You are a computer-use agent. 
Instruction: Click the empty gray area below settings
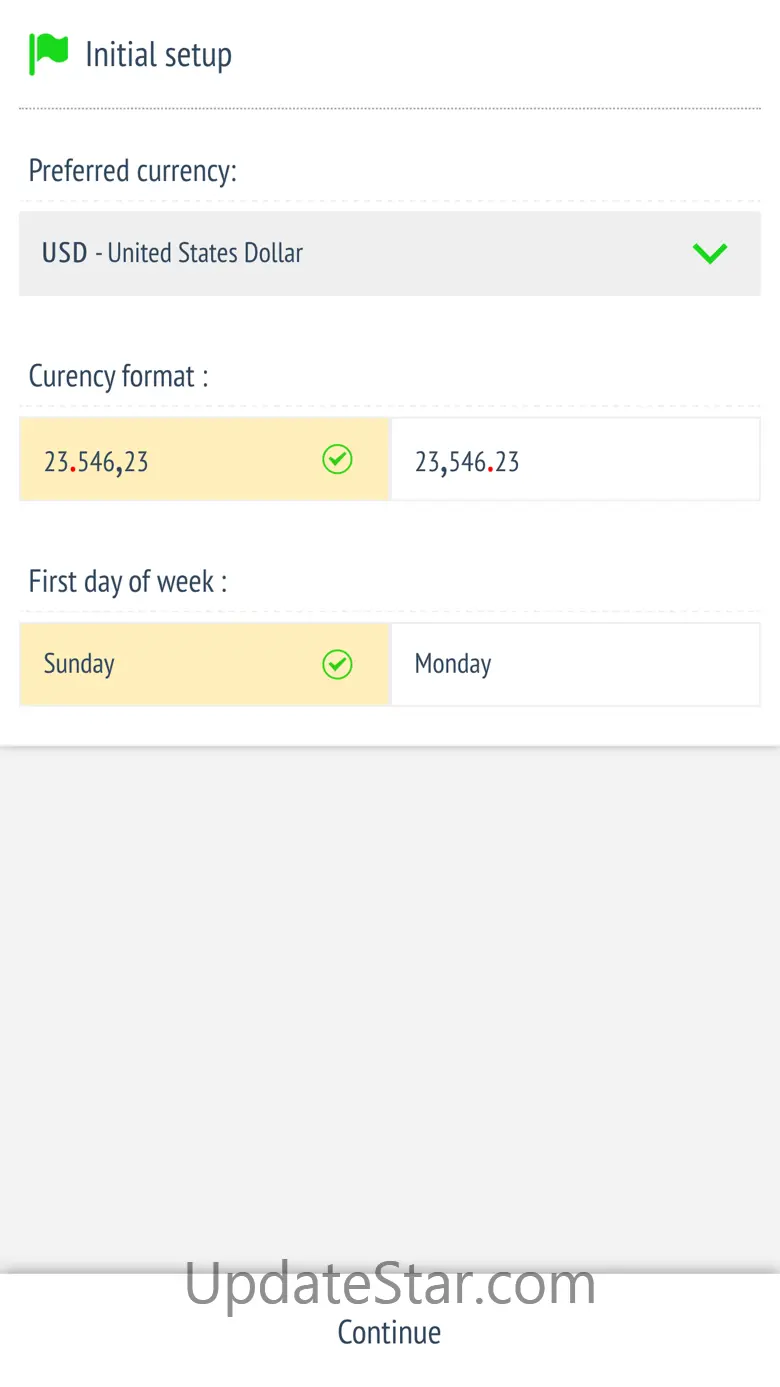pos(389,1000)
